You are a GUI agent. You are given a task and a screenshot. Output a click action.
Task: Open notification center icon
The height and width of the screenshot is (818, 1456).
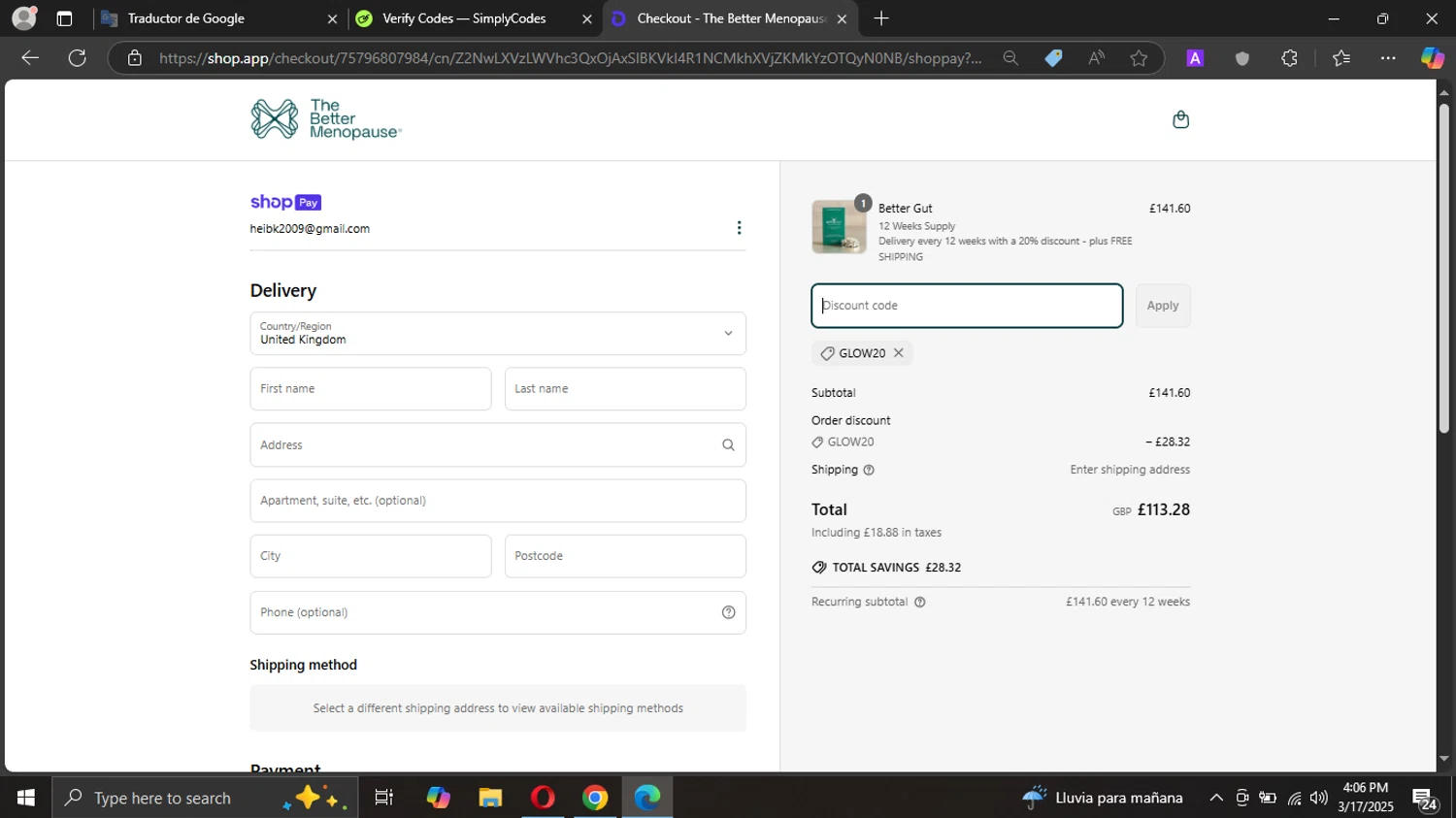[x=1425, y=800]
